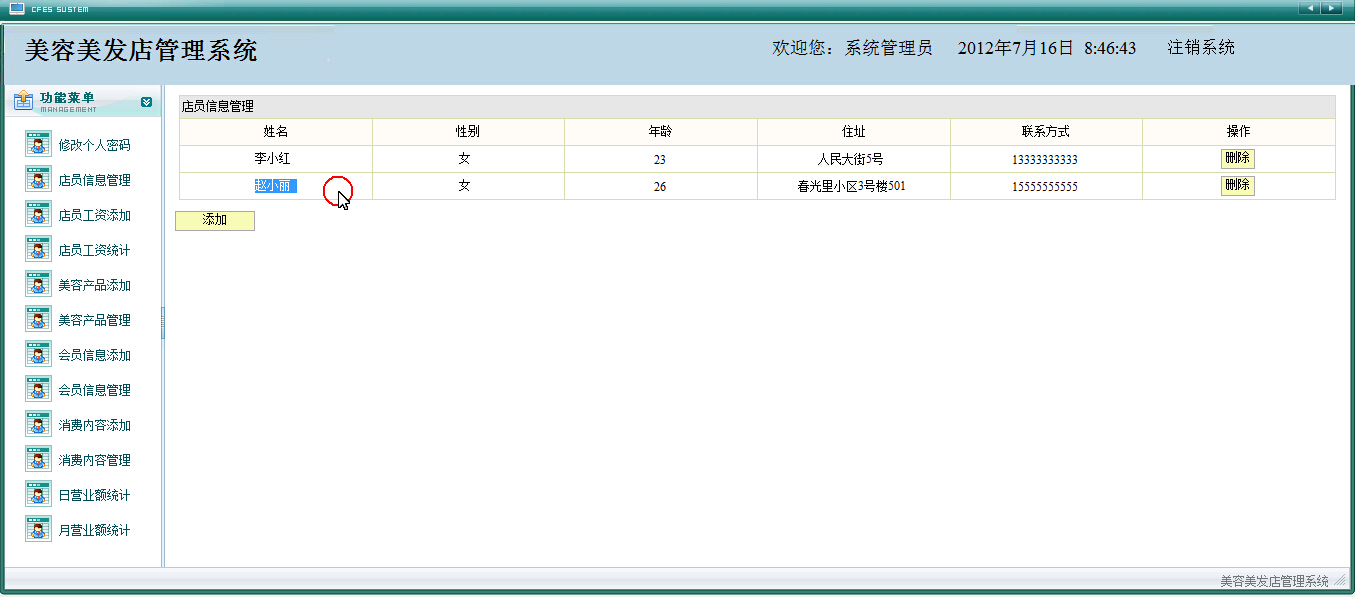Click phone cell 13333333333
This screenshot has width=1355, height=597.
1045,159
